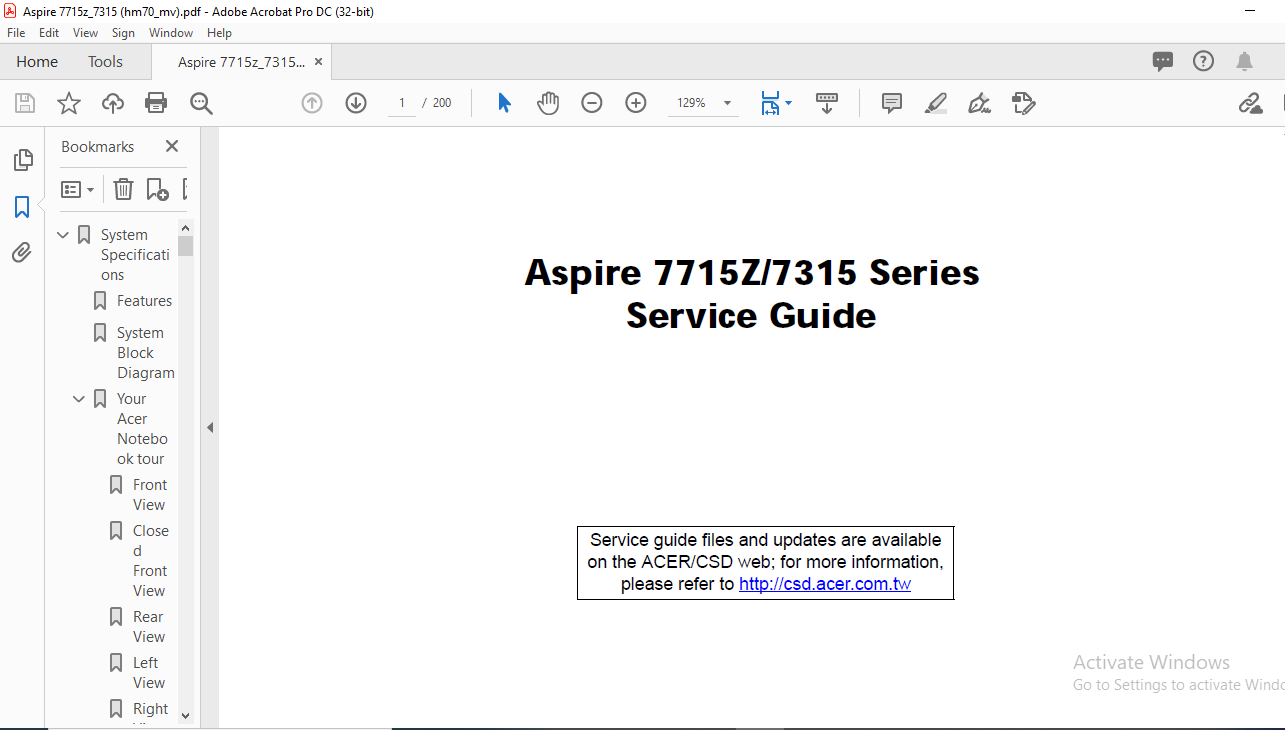Click the bookmarks scrollbar thumb
This screenshot has height=730, width=1285.
pyautogui.click(x=185, y=246)
